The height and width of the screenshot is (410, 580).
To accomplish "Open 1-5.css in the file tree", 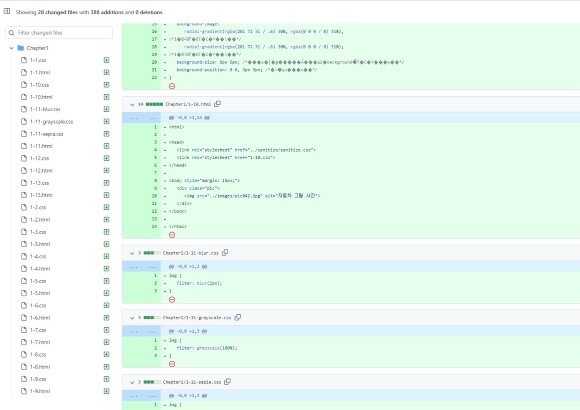I will point(38,281).
